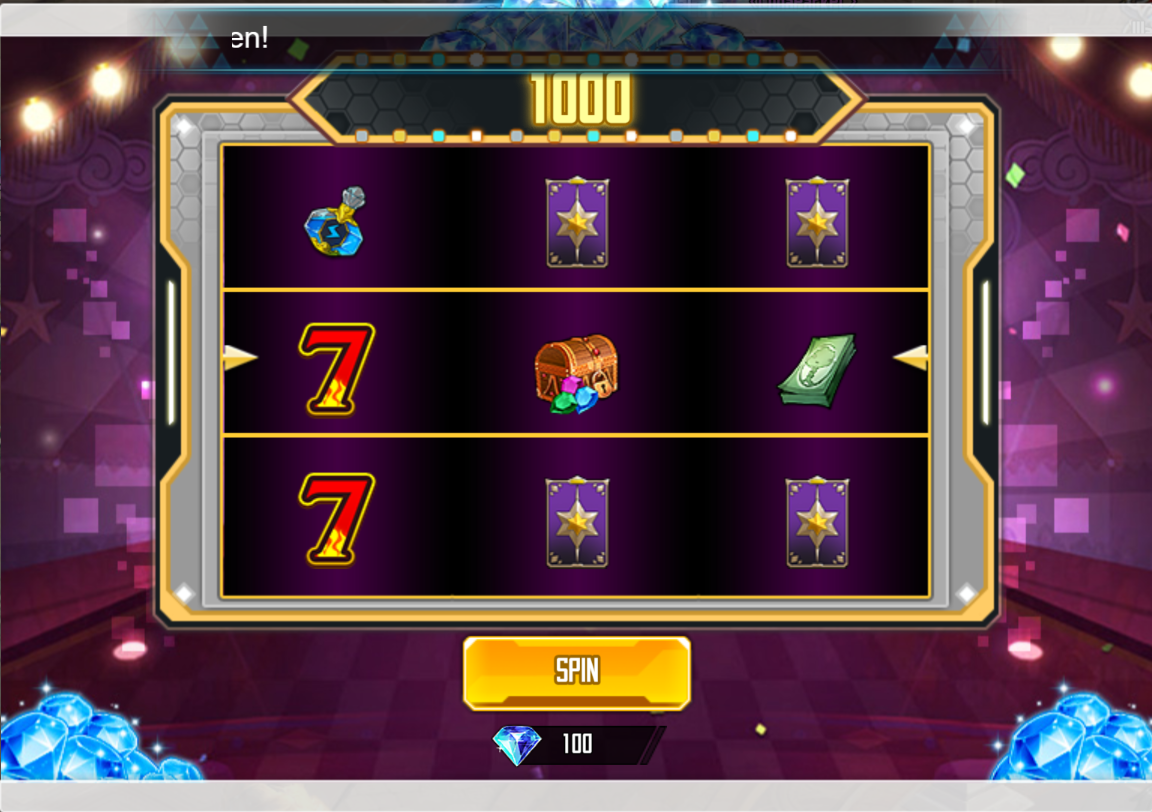The width and height of the screenshot is (1152, 812).
Task: Click the 100 diamond cost label
Action: [x=577, y=744]
